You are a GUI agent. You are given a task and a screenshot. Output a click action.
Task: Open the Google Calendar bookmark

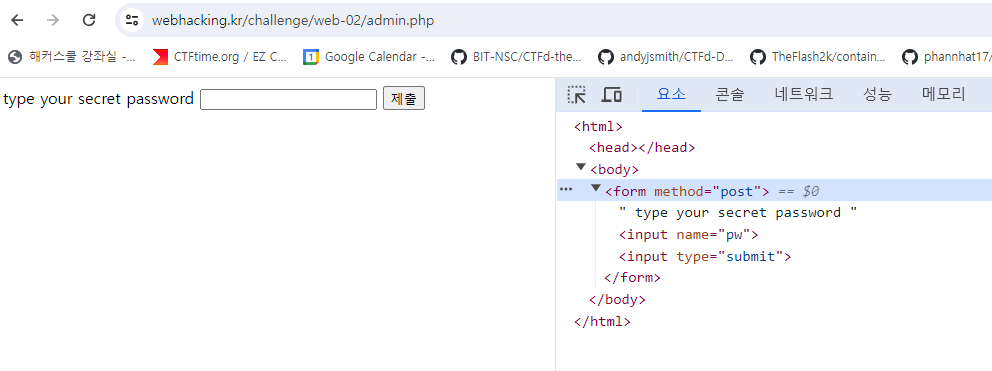click(x=369, y=57)
